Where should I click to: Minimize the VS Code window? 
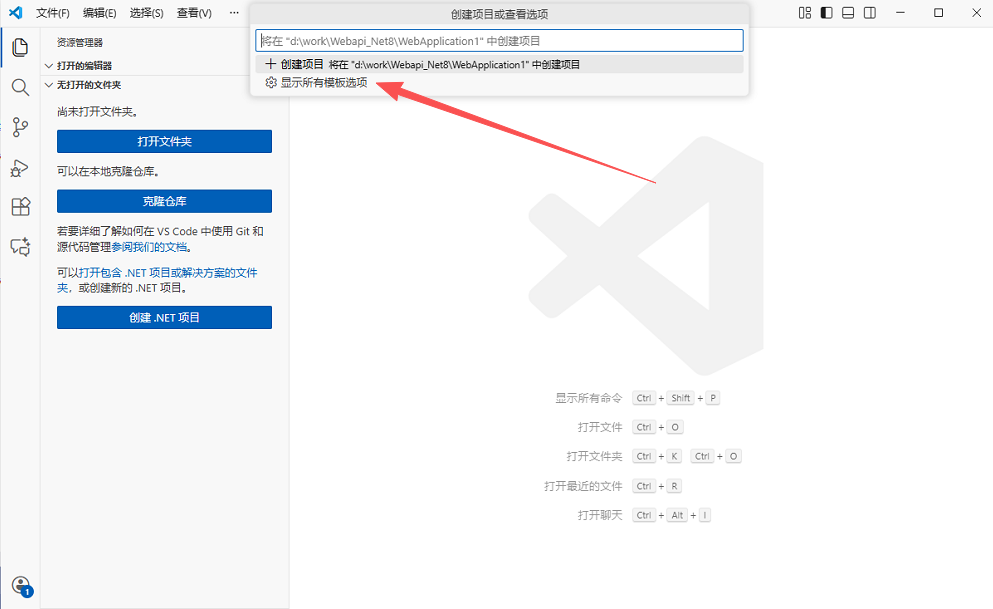tap(900, 13)
